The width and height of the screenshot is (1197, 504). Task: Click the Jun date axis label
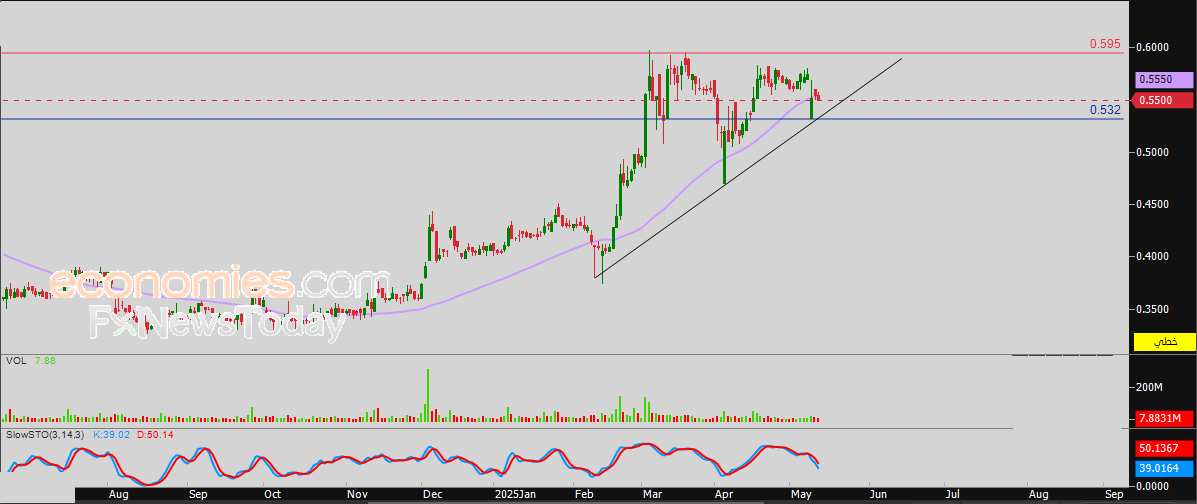tap(879, 496)
